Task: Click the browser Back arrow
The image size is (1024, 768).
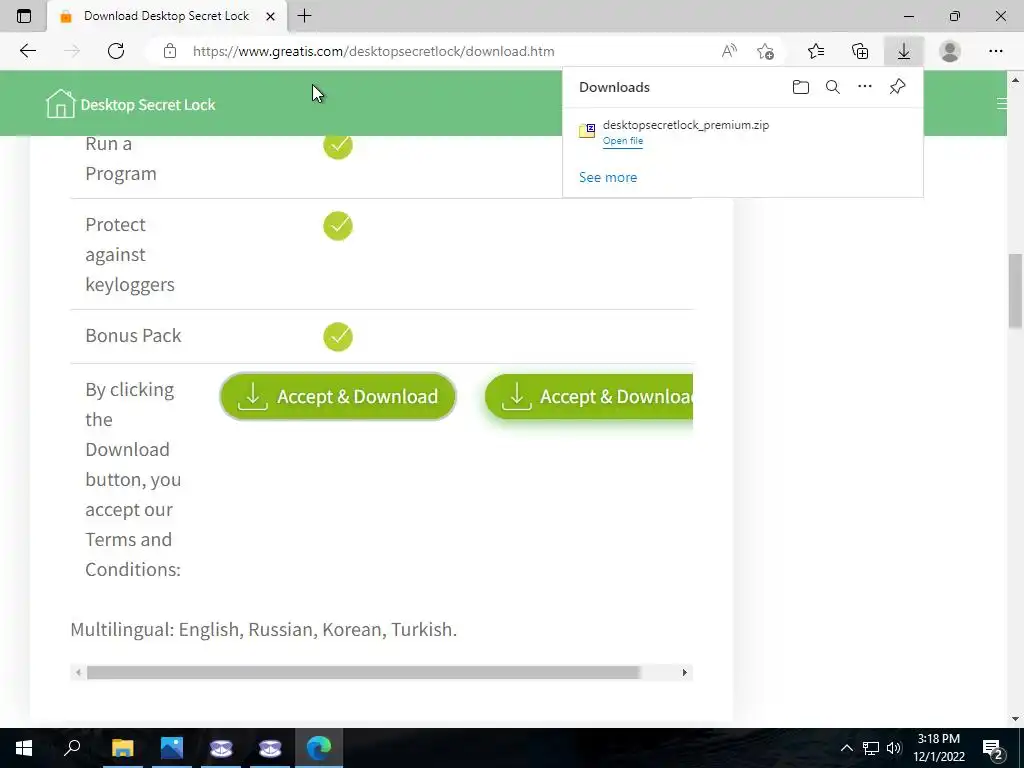Action: click(27, 51)
